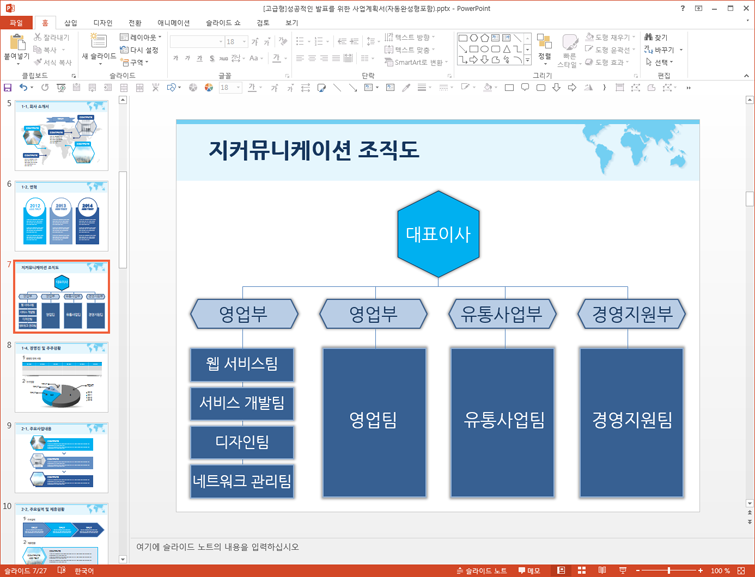The width and height of the screenshot is (755, 577).
Task: Click Fit slide to window icon
Action: (x=742, y=571)
